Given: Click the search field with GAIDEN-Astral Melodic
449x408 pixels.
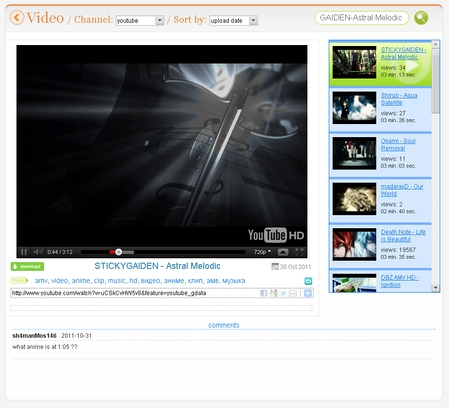Looking at the screenshot, I should 362,18.
